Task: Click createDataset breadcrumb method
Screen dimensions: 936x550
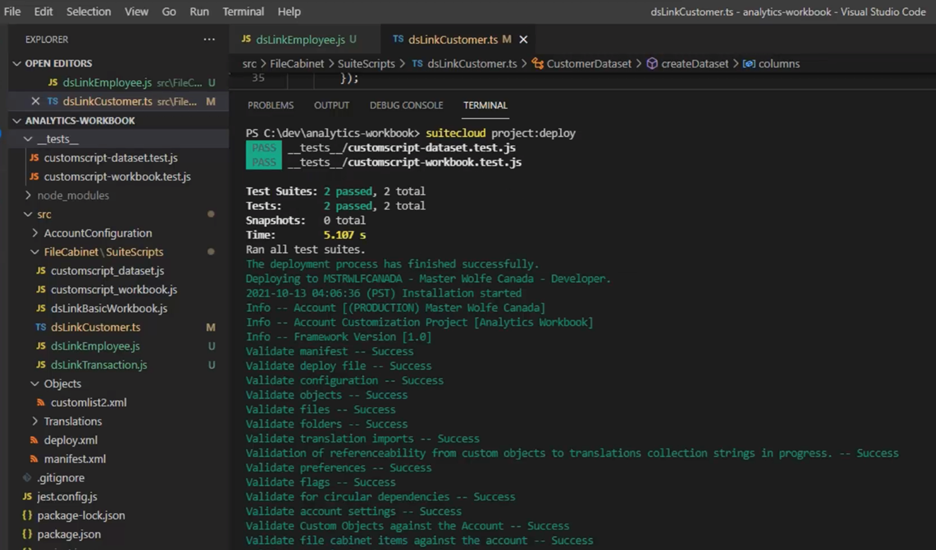Action: 687,64
